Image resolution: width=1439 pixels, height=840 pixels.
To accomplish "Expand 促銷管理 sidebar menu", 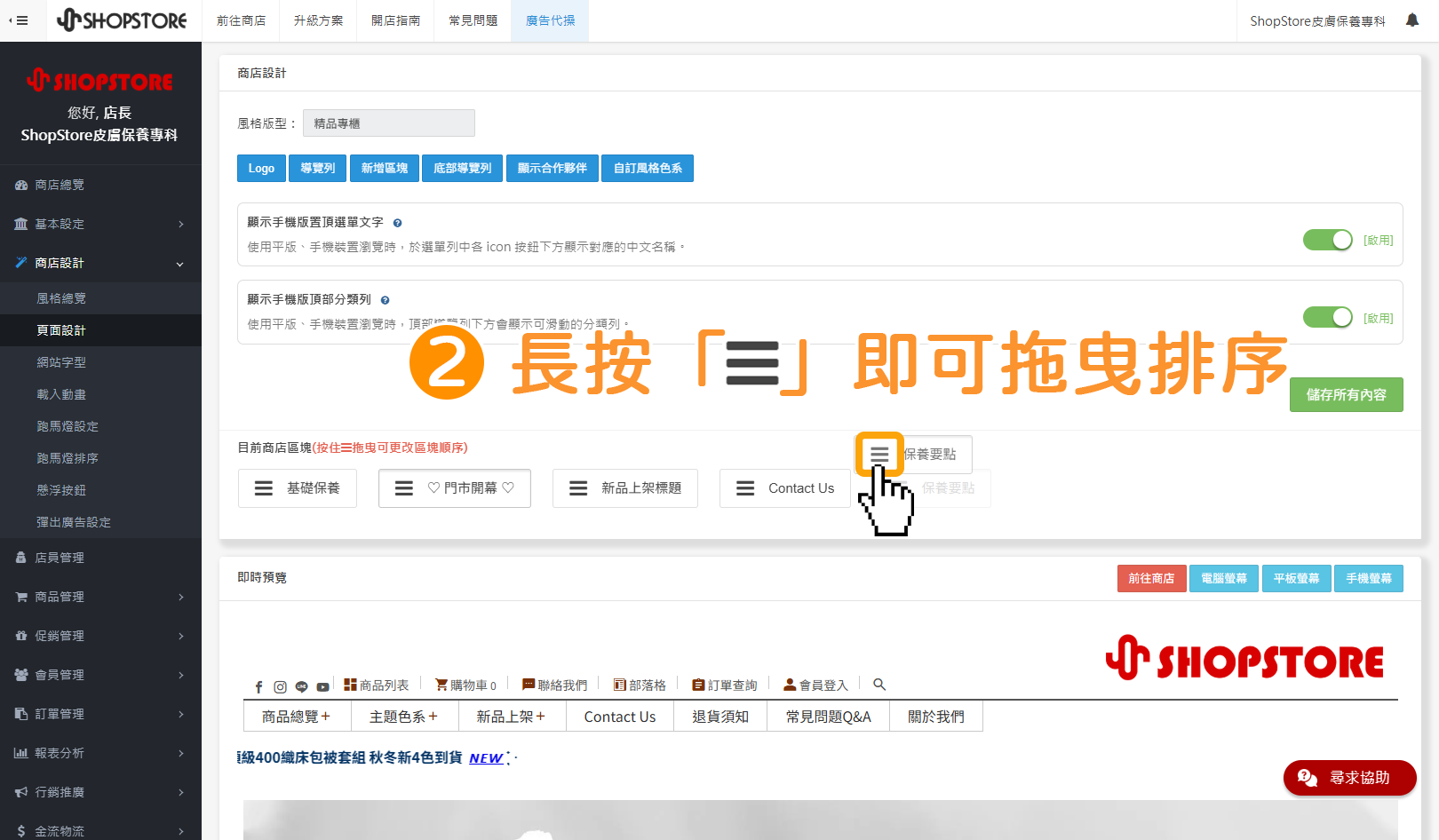I will 180,636.
